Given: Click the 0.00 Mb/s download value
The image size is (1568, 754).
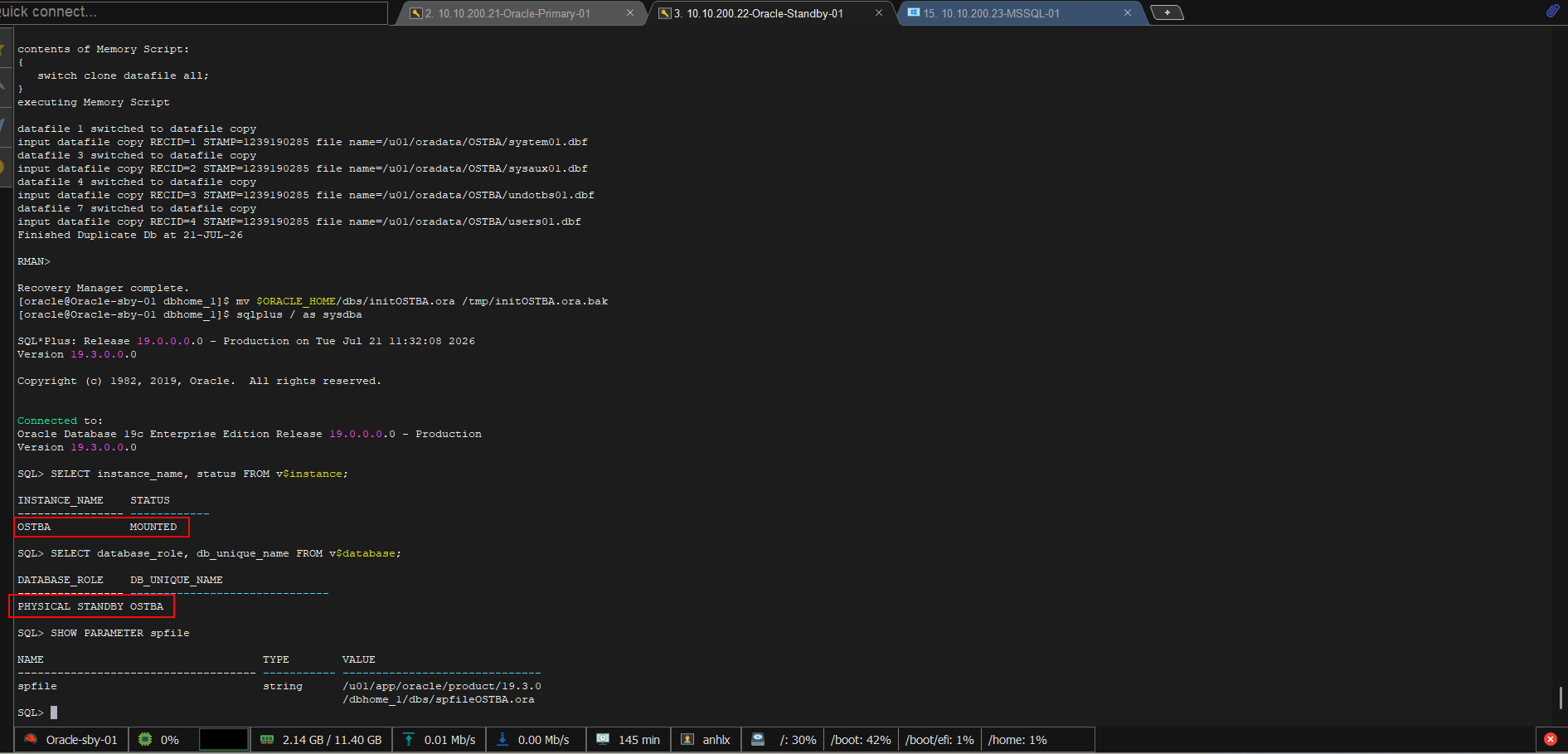Looking at the screenshot, I should point(544,740).
